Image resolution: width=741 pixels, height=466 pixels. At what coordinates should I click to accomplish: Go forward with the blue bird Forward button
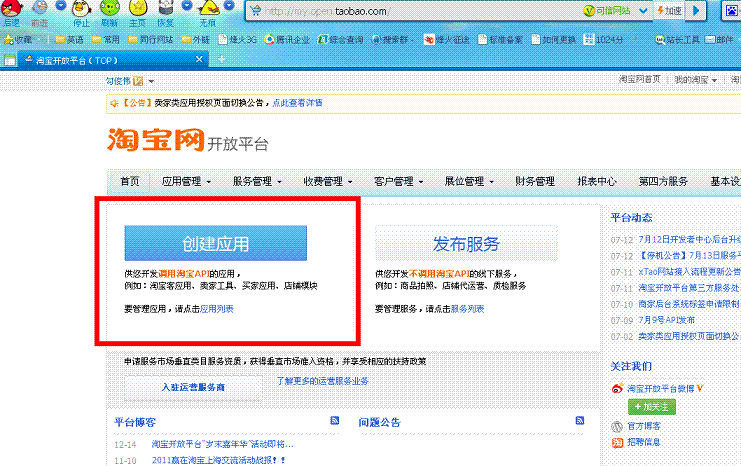click(40, 11)
